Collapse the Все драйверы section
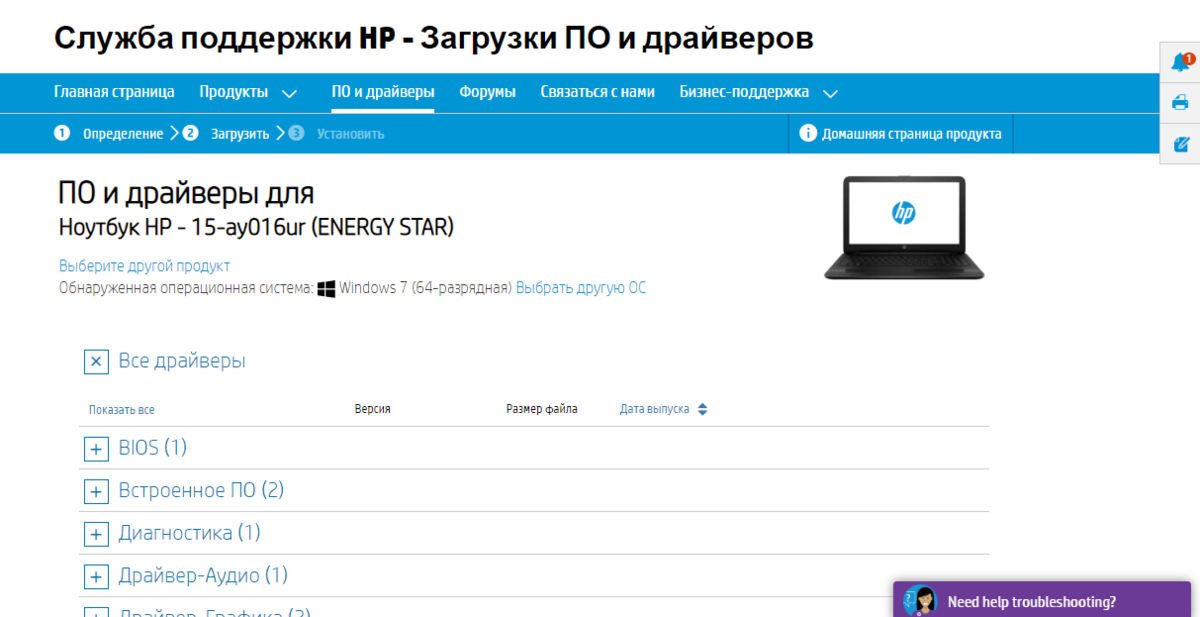Screen dimensions: 1200x617 click(x=96, y=362)
